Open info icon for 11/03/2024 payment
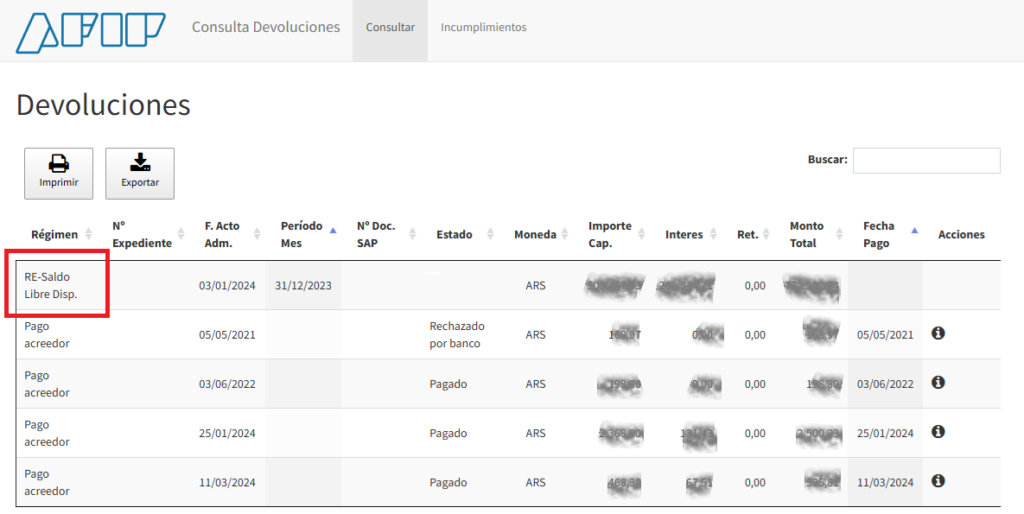1024x514 pixels. [x=938, y=481]
